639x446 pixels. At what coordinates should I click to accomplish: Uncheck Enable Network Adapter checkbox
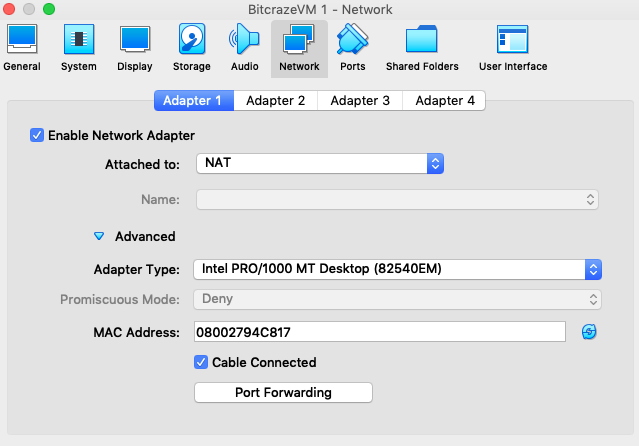(38, 135)
